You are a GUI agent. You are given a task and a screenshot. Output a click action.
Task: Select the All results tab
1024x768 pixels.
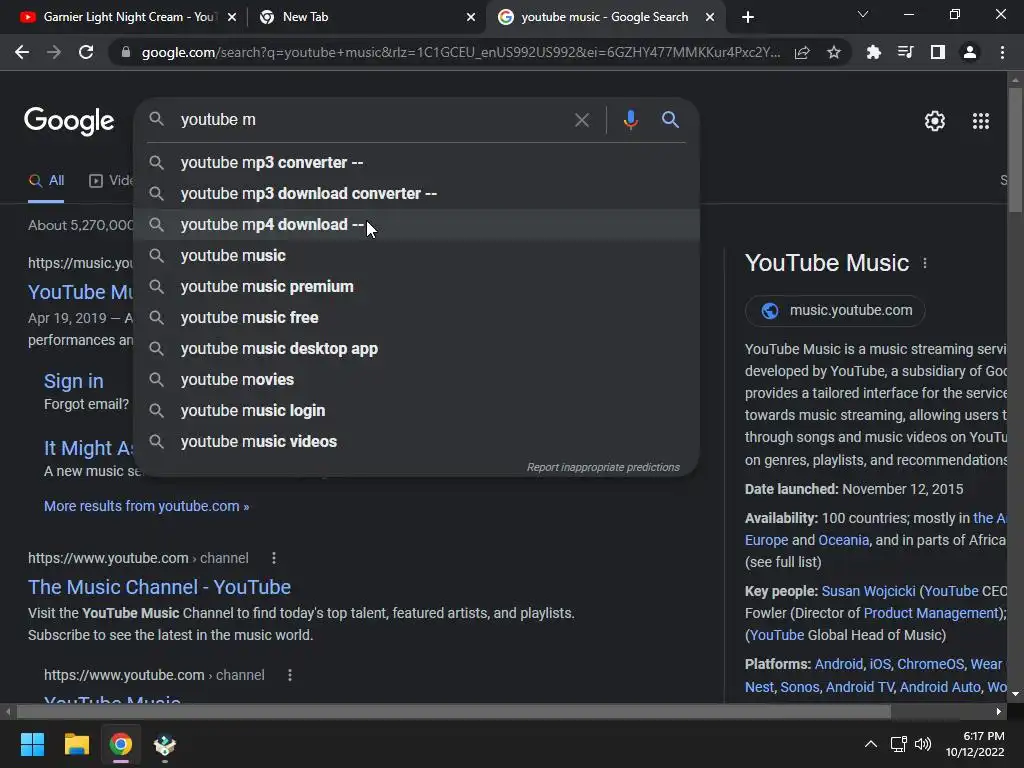coord(46,181)
